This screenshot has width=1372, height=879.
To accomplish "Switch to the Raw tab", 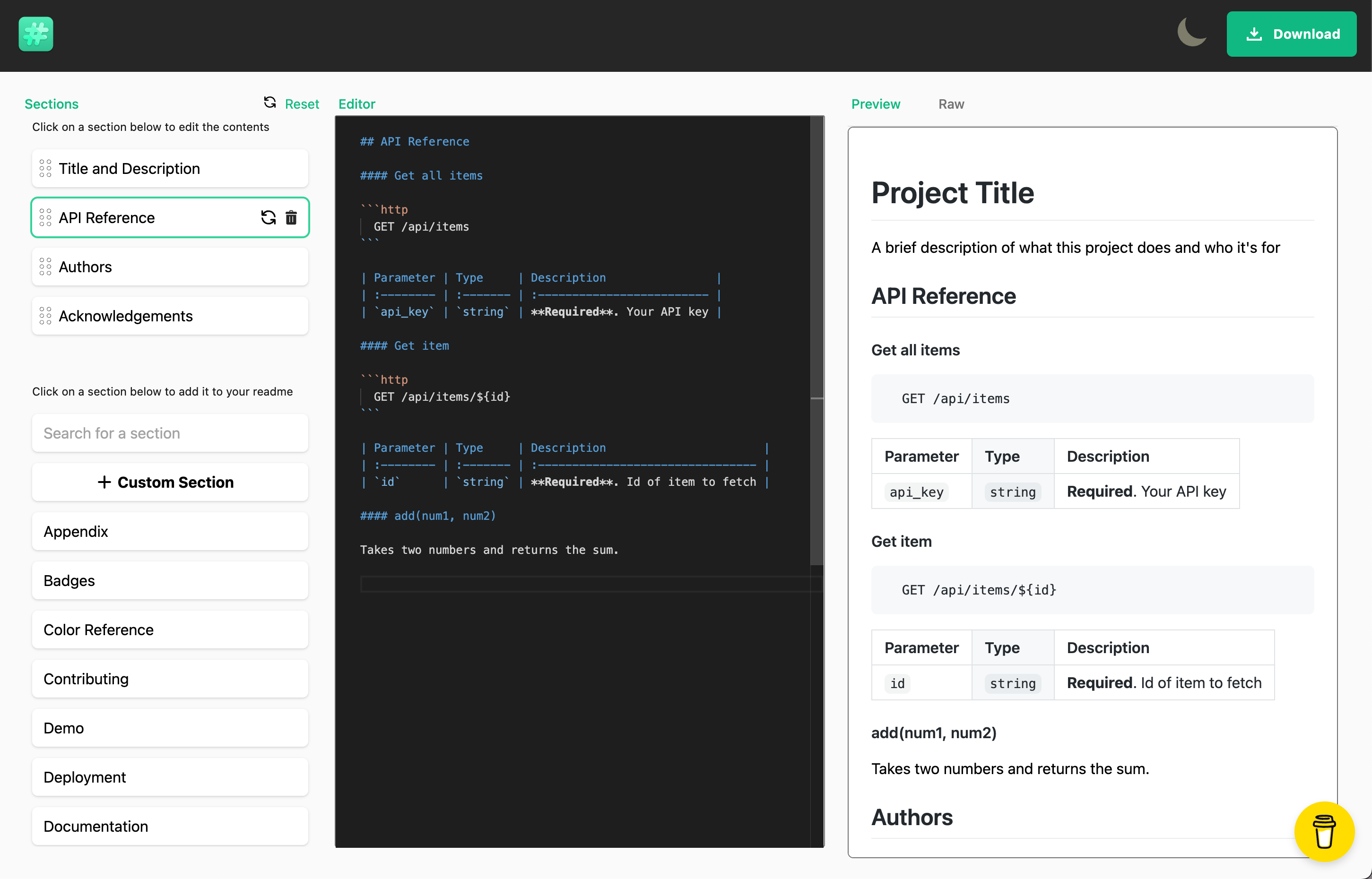I will pos(951,104).
